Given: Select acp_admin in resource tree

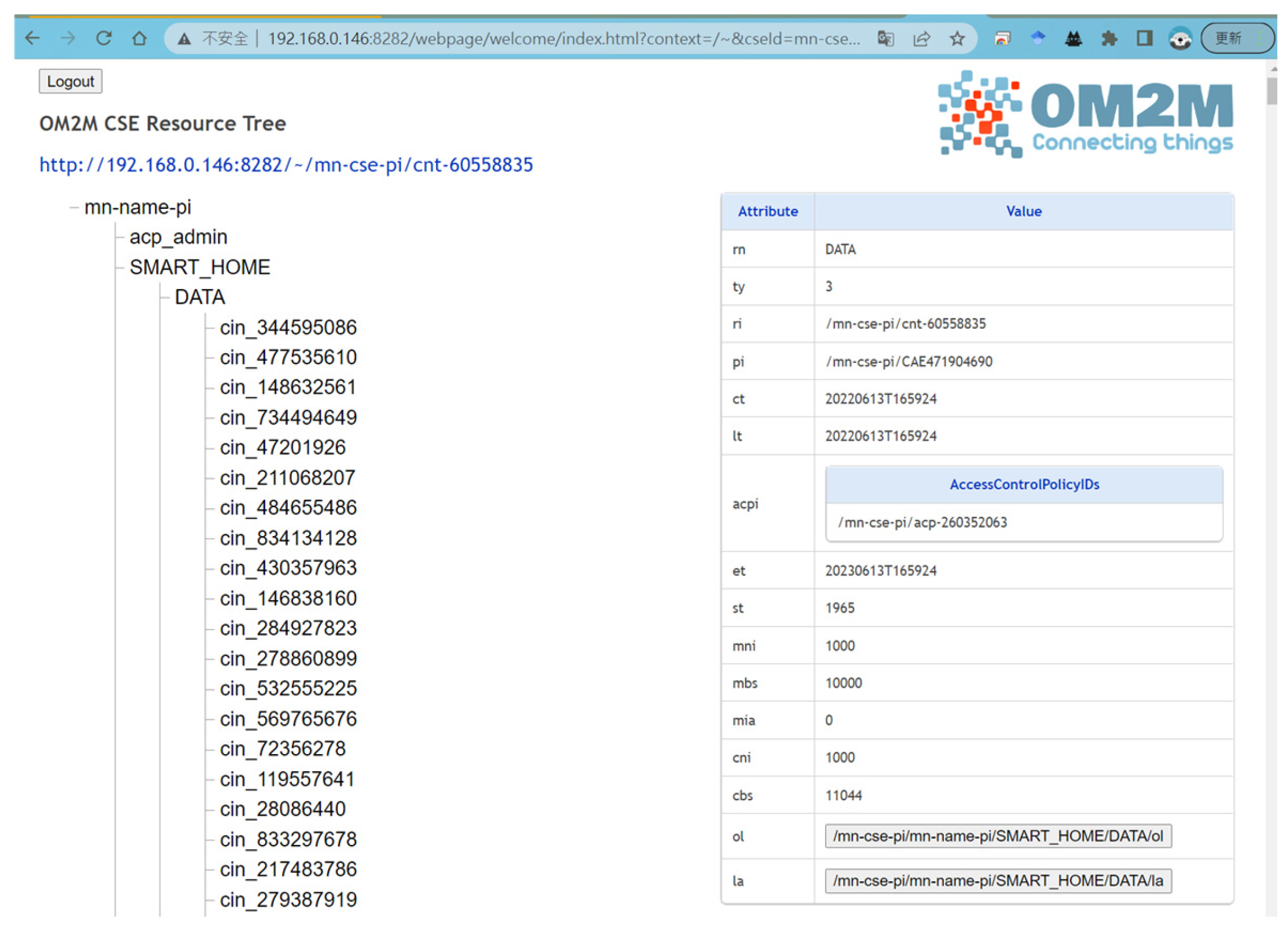Looking at the screenshot, I should coord(178,237).
